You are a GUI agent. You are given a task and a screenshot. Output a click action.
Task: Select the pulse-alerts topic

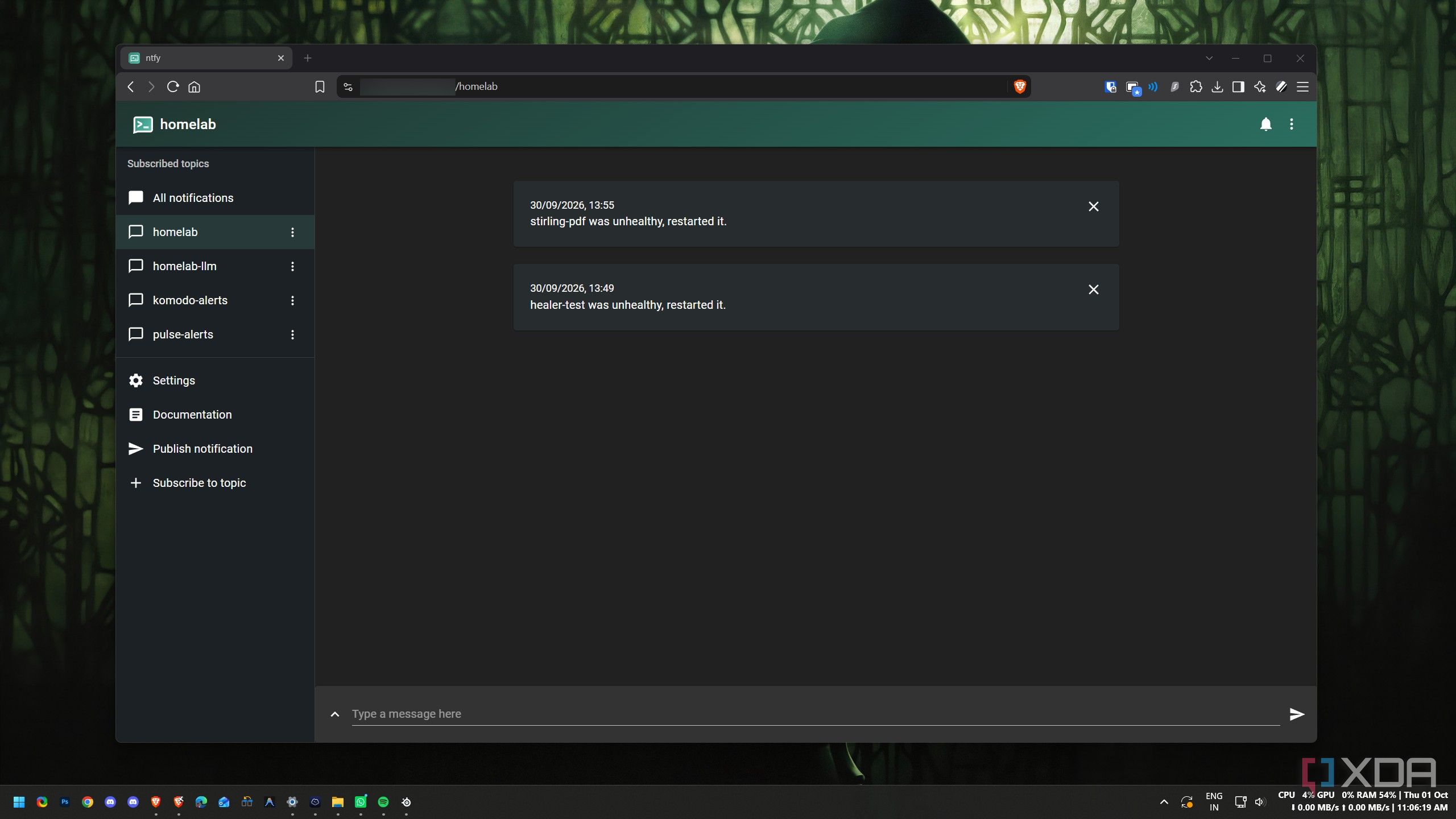click(x=215, y=334)
